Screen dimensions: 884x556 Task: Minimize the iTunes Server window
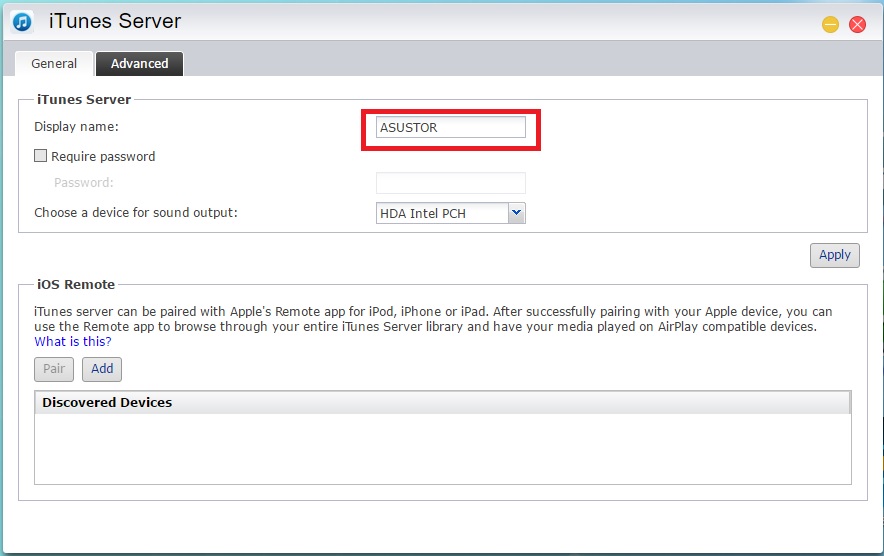tap(830, 24)
